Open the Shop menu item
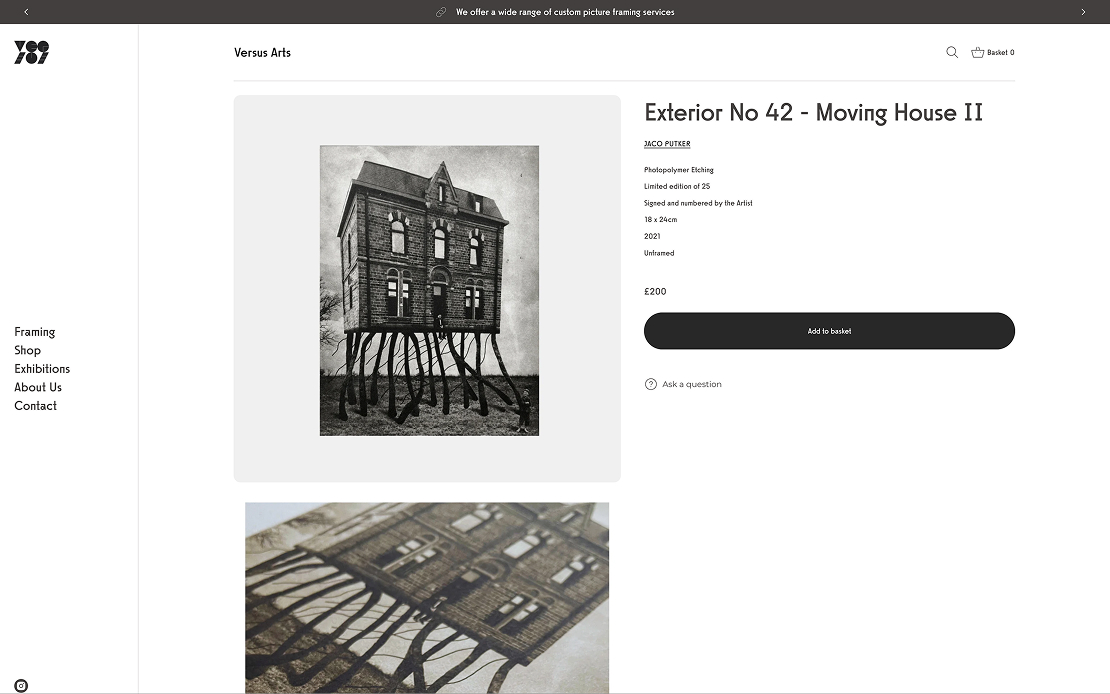 (28, 351)
